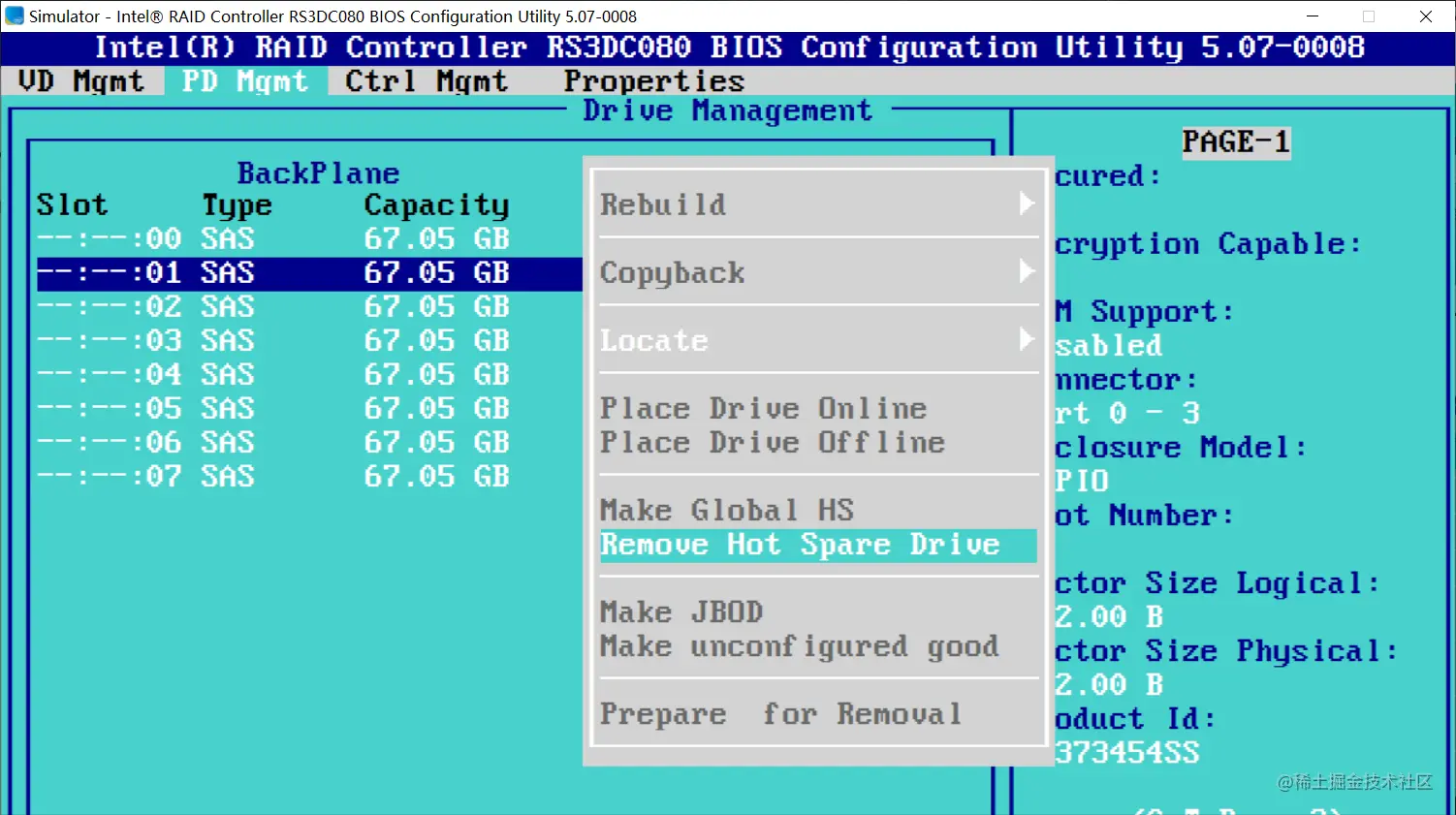Click the Type column header

(x=237, y=206)
